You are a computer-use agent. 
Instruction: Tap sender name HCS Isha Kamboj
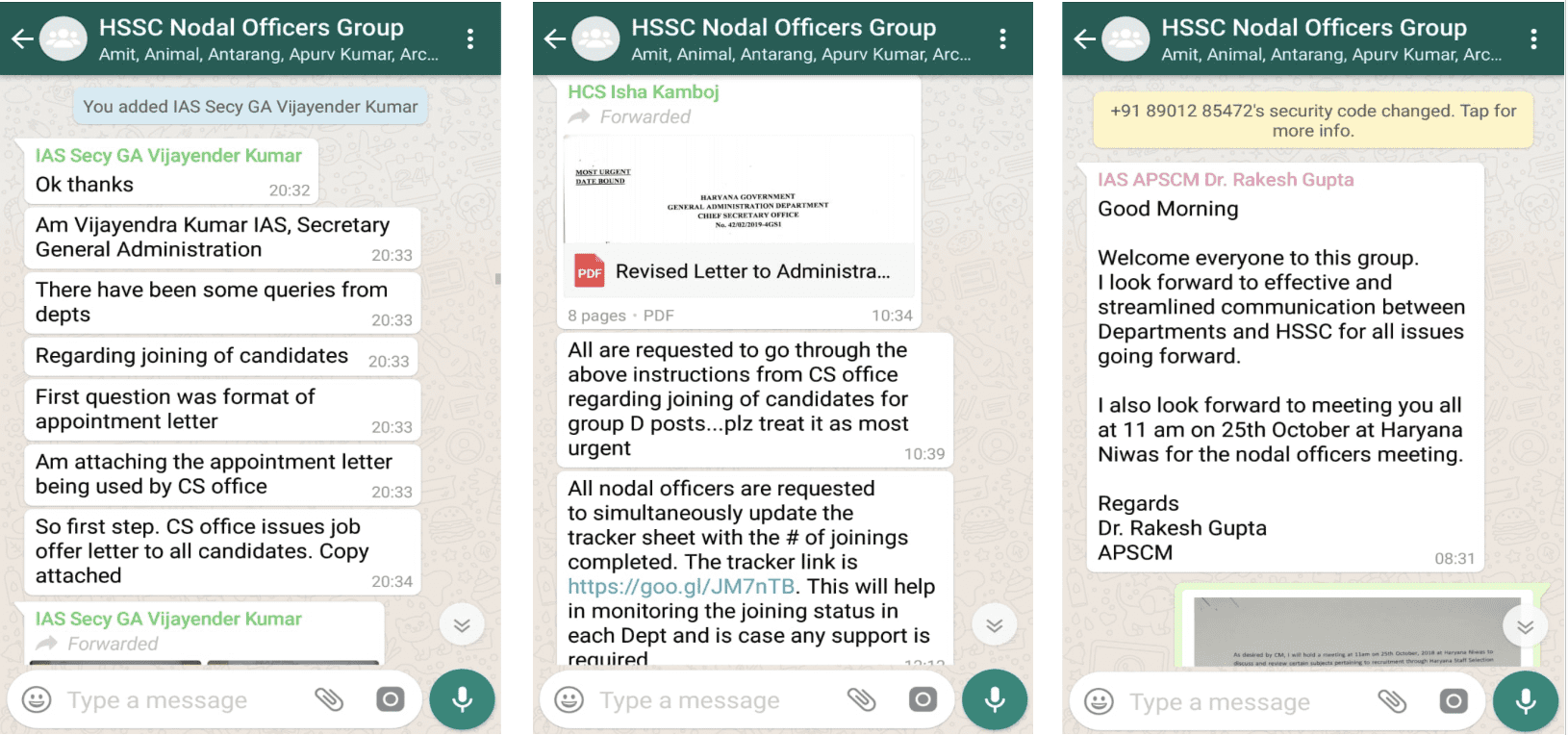point(644,91)
